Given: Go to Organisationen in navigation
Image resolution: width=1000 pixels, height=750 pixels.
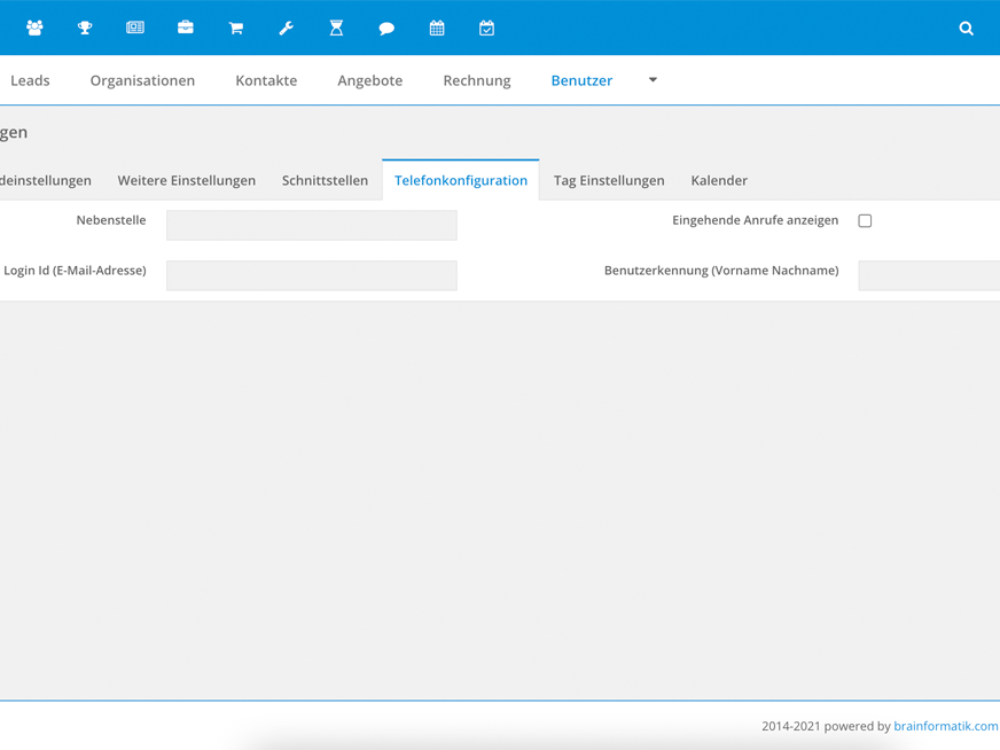Looking at the screenshot, I should (142, 81).
